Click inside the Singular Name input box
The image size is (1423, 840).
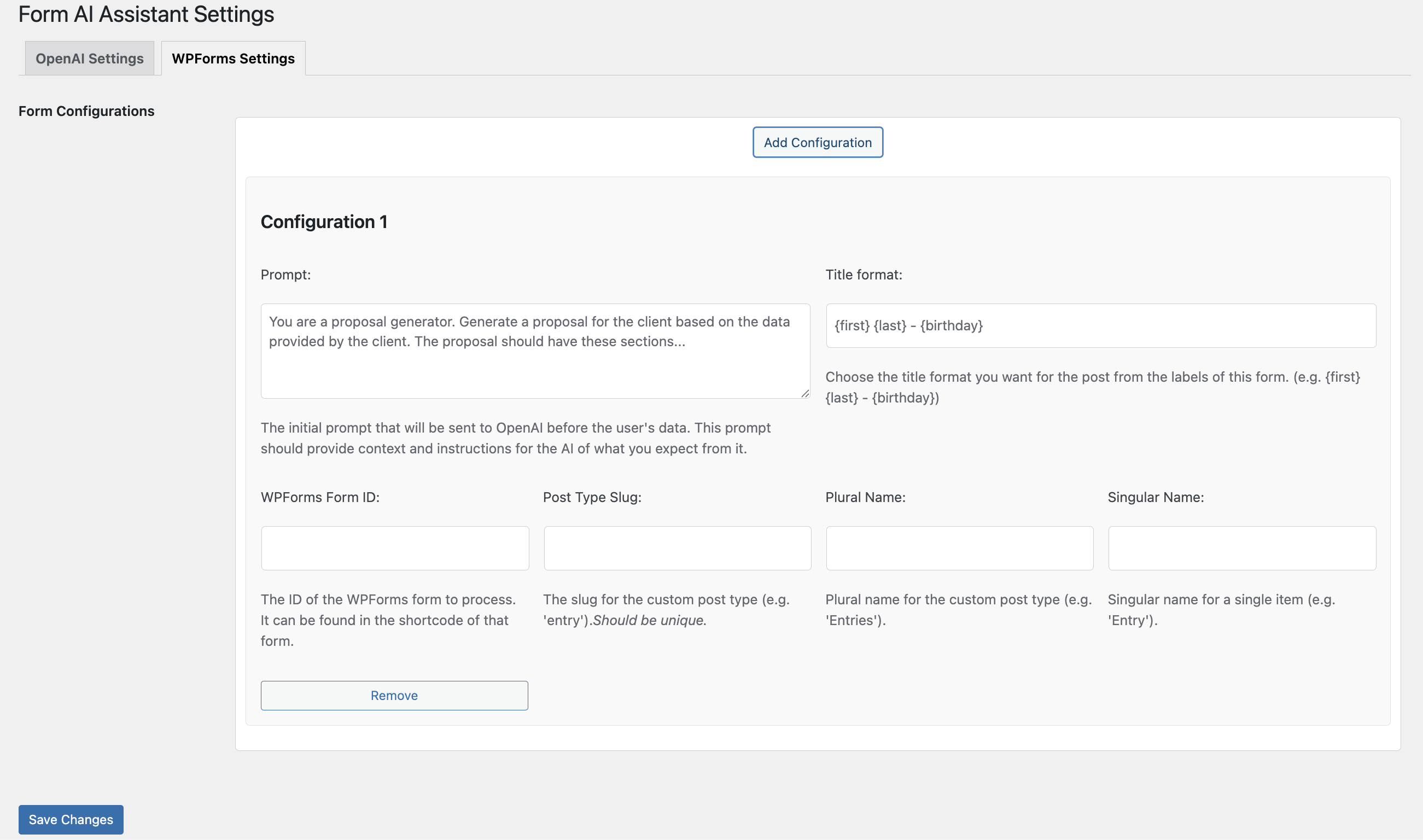coord(1242,548)
